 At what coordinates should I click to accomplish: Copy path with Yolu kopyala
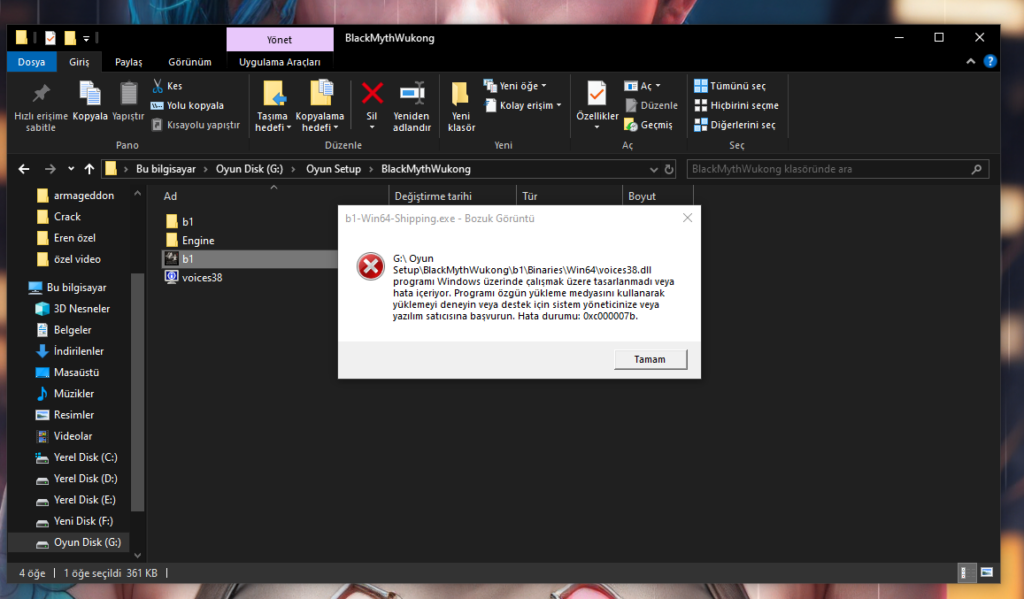(187, 105)
